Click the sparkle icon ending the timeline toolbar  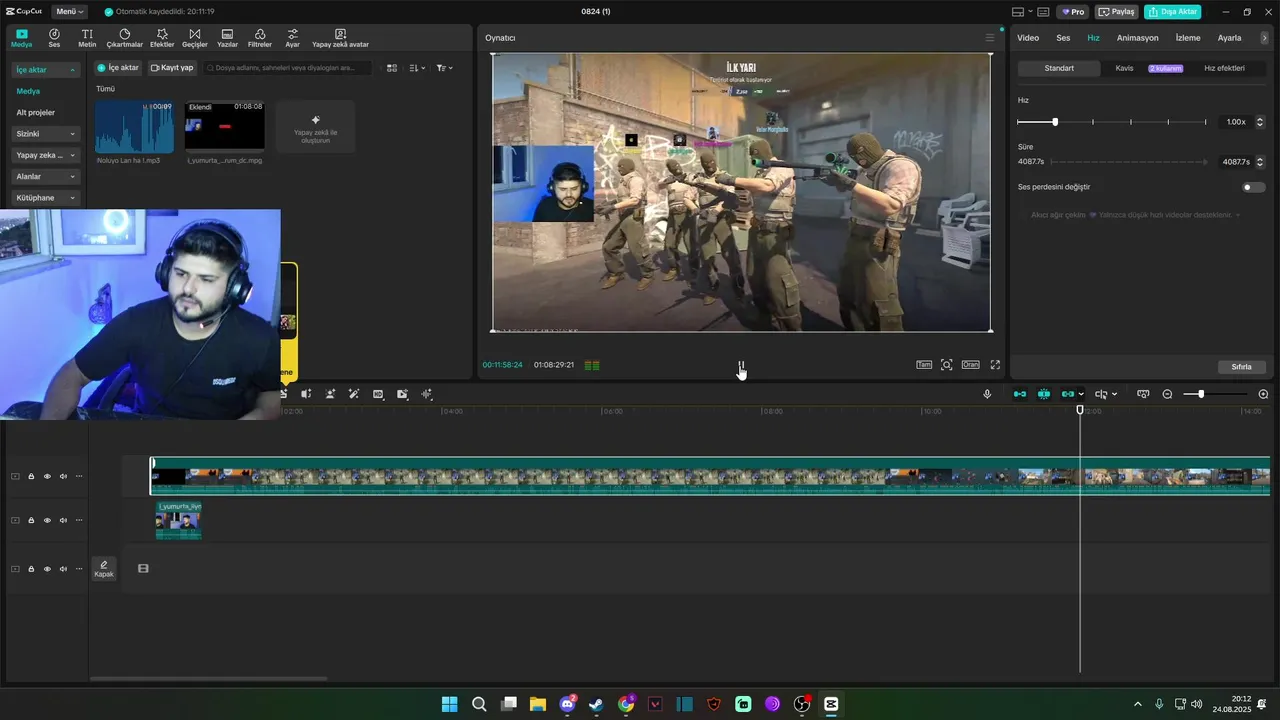click(x=427, y=394)
